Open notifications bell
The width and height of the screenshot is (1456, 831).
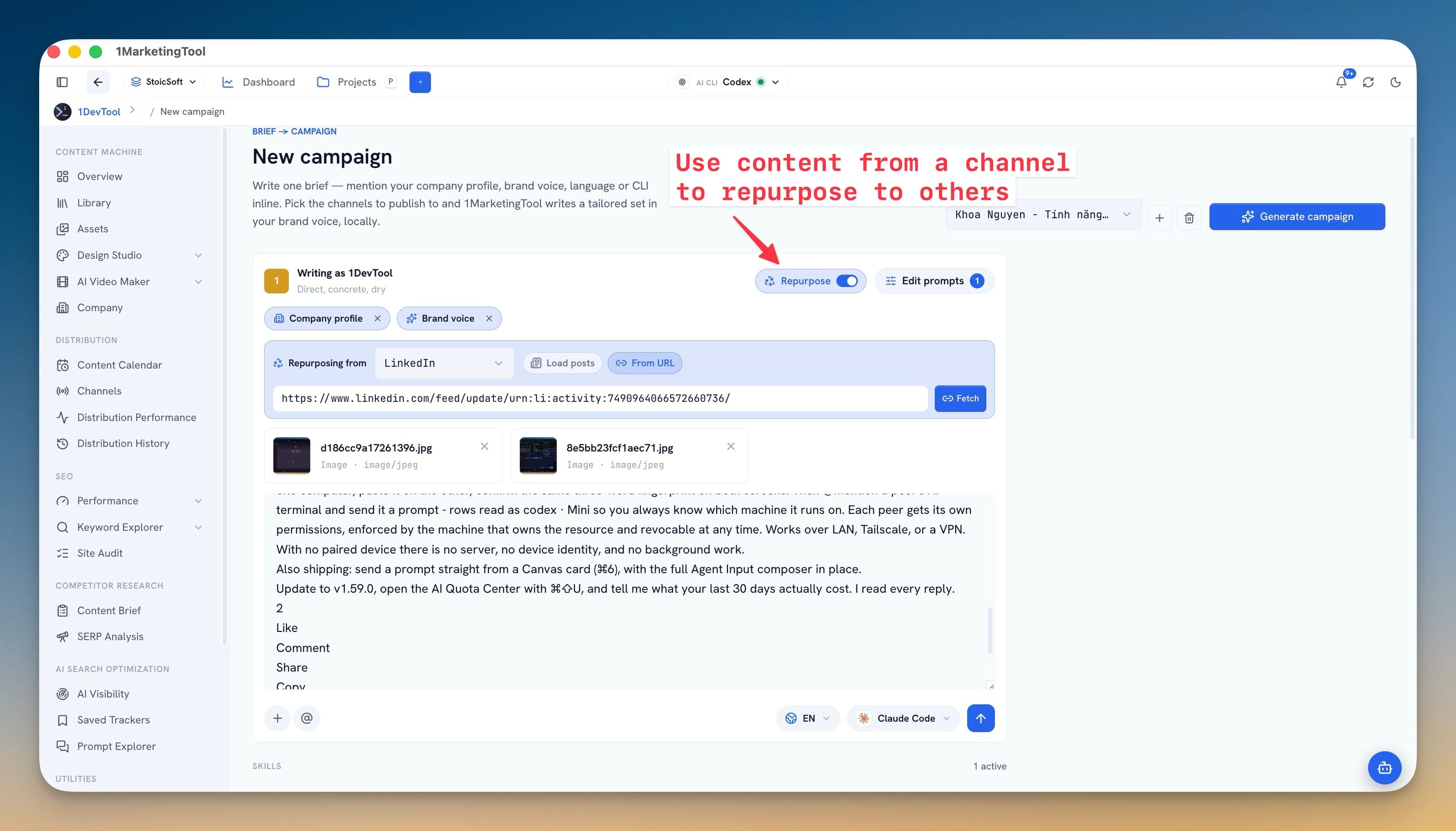(1341, 82)
